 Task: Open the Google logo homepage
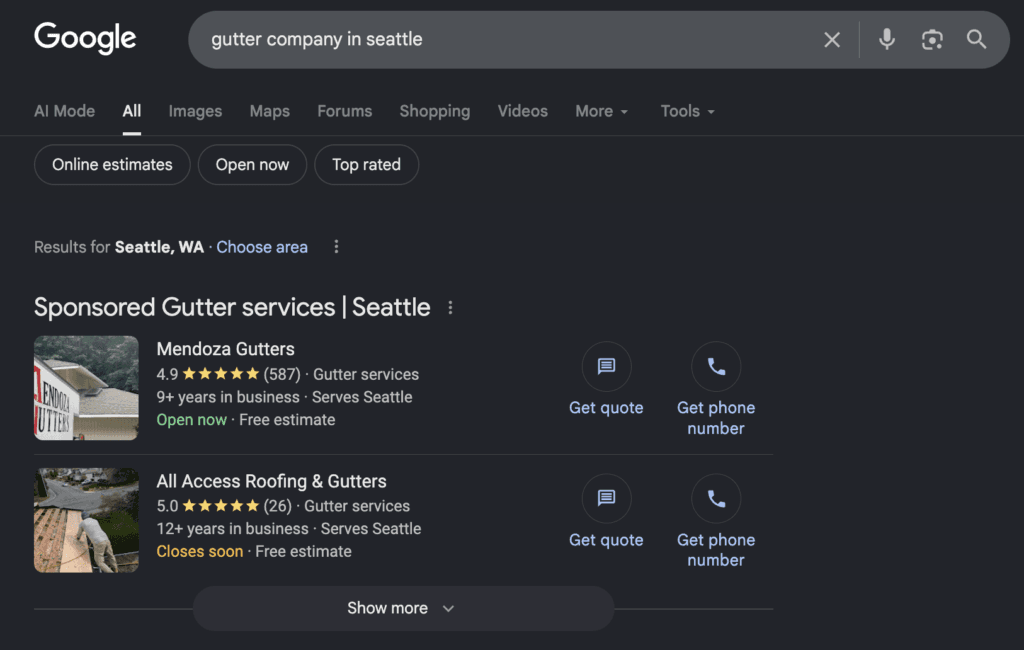point(85,38)
